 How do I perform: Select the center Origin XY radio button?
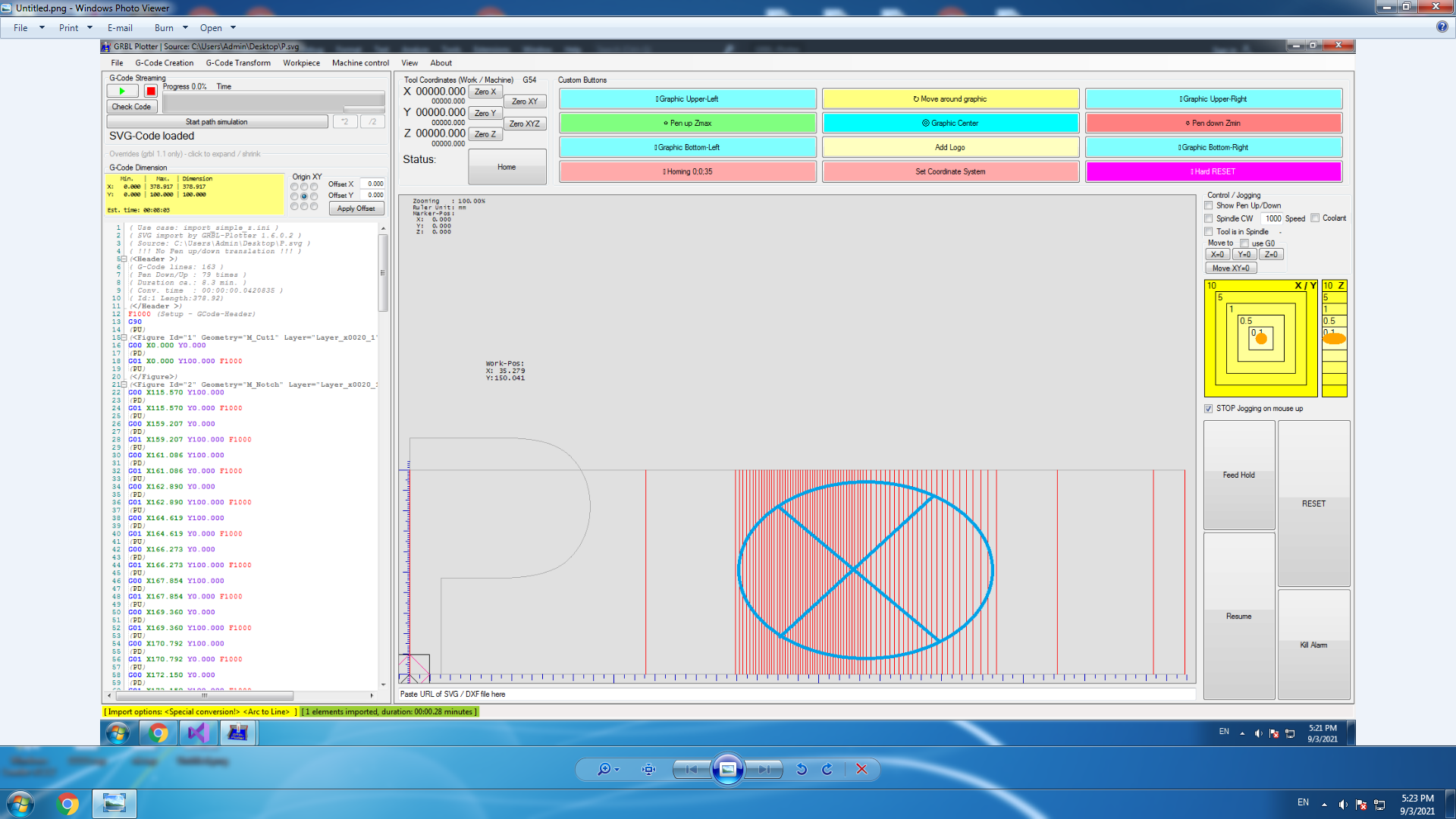coord(304,196)
